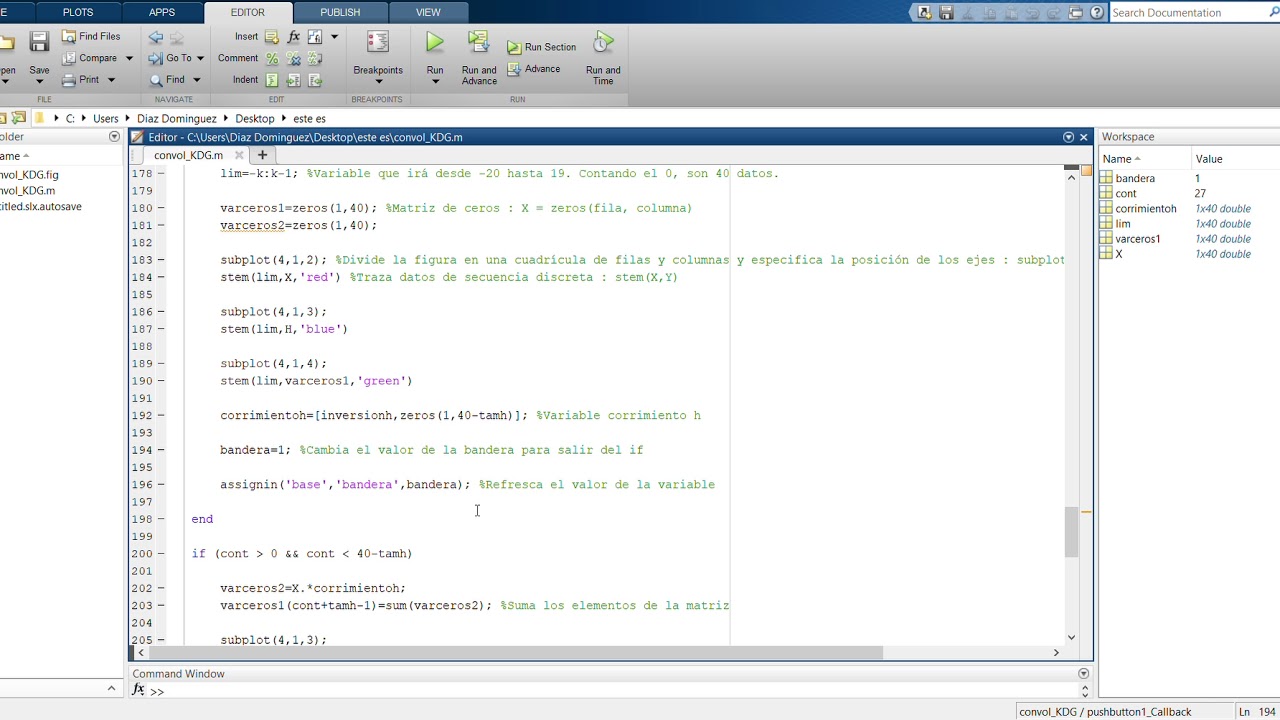The height and width of the screenshot is (720, 1280).
Task: Click the Value column header in Workspace
Action: [x=1235, y=159]
